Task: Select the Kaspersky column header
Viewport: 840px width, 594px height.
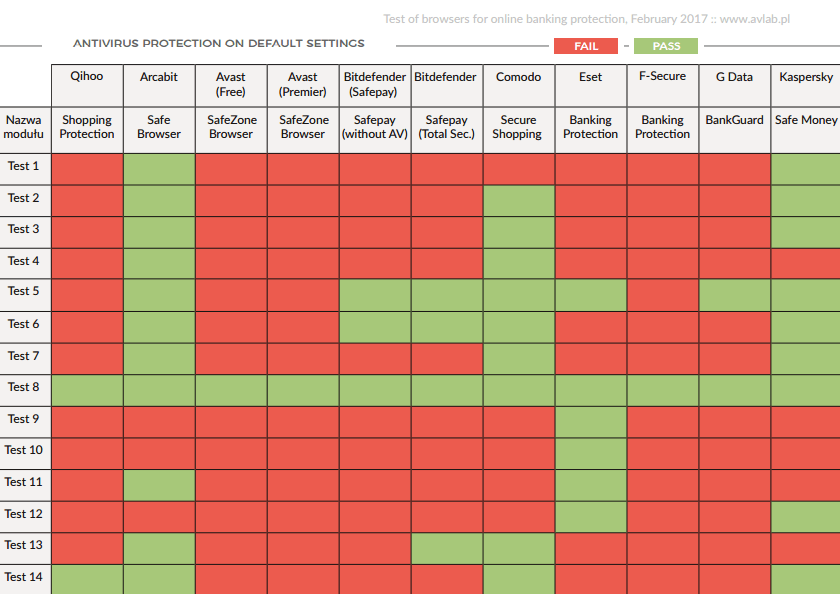Action: [805, 77]
